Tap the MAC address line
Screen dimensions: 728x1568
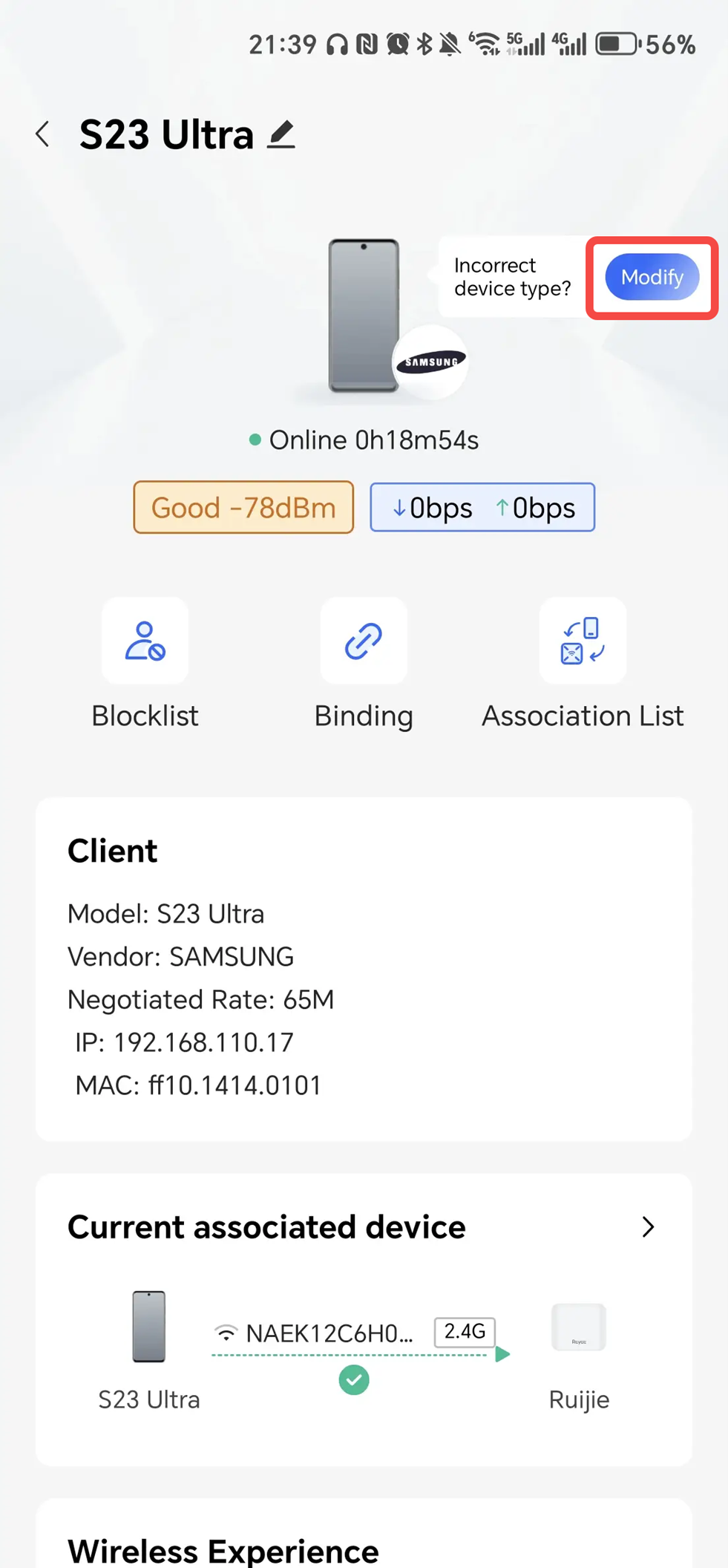pos(198,1085)
